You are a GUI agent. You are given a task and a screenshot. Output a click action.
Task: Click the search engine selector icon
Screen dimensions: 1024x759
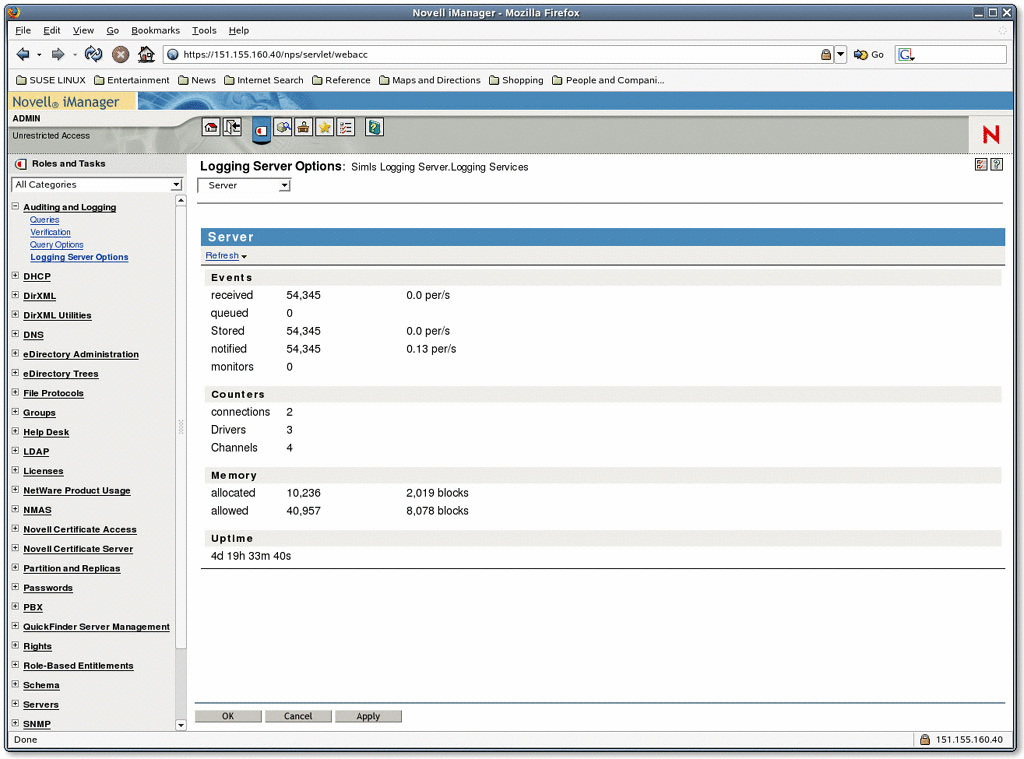[906, 55]
